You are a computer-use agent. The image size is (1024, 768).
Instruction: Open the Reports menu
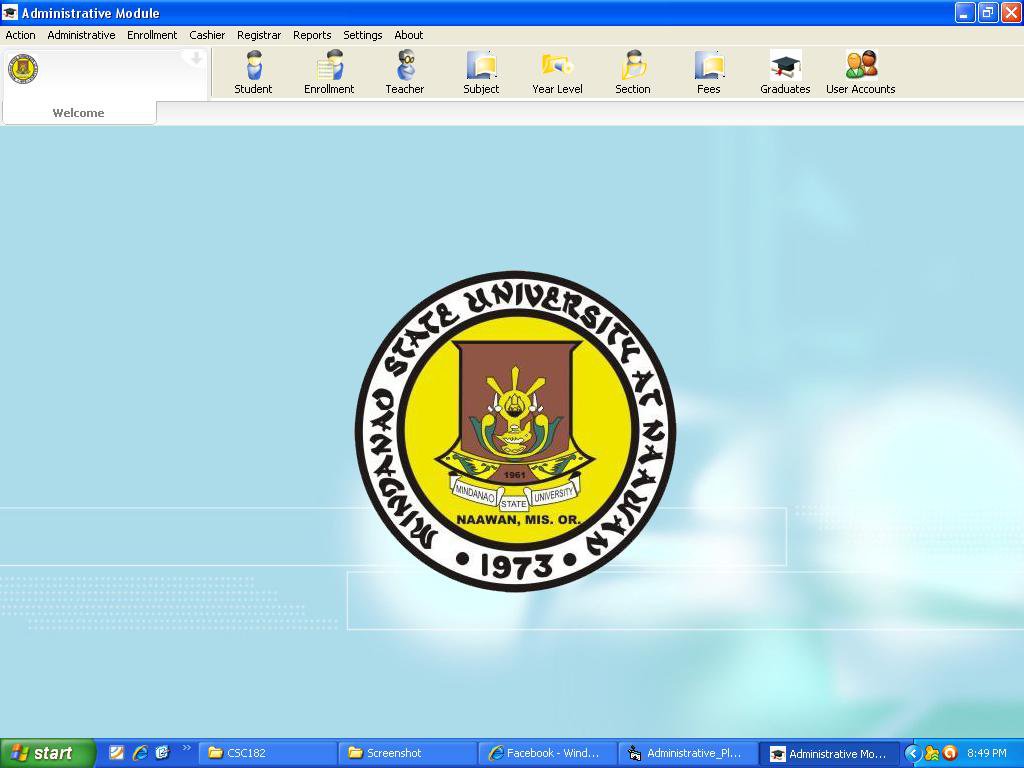point(312,35)
